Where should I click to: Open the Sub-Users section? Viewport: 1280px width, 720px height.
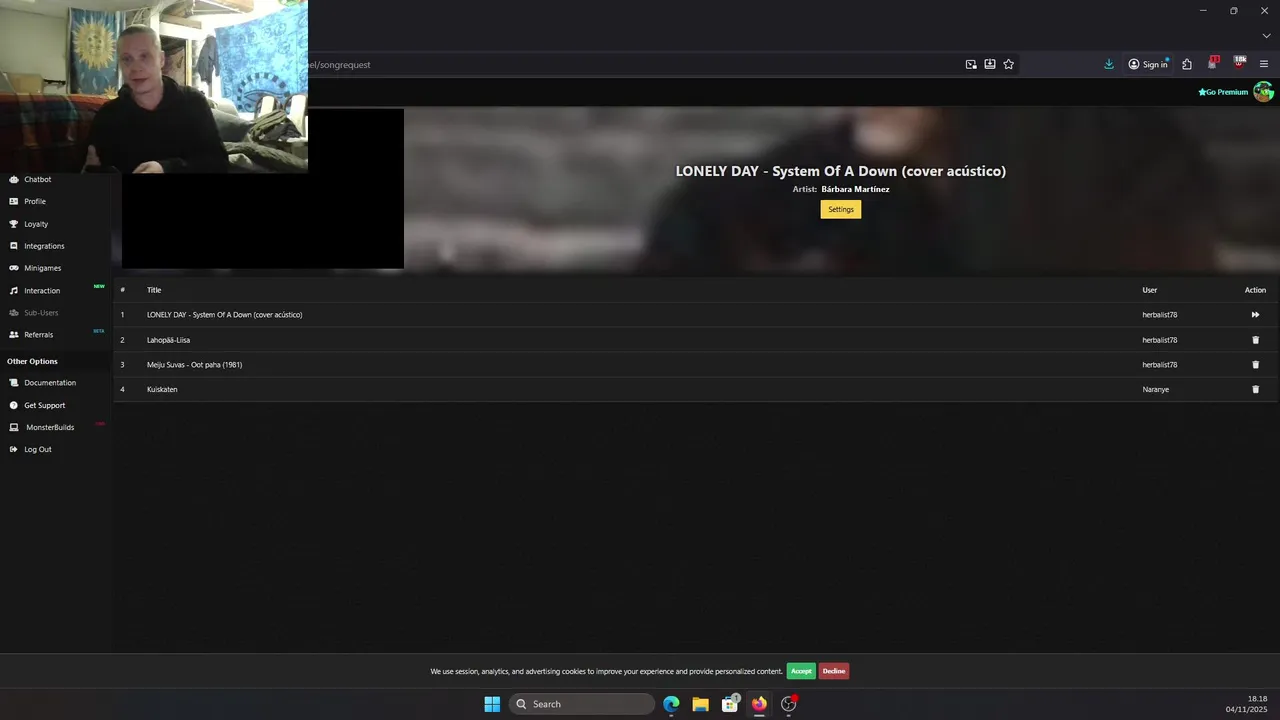point(41,313)
